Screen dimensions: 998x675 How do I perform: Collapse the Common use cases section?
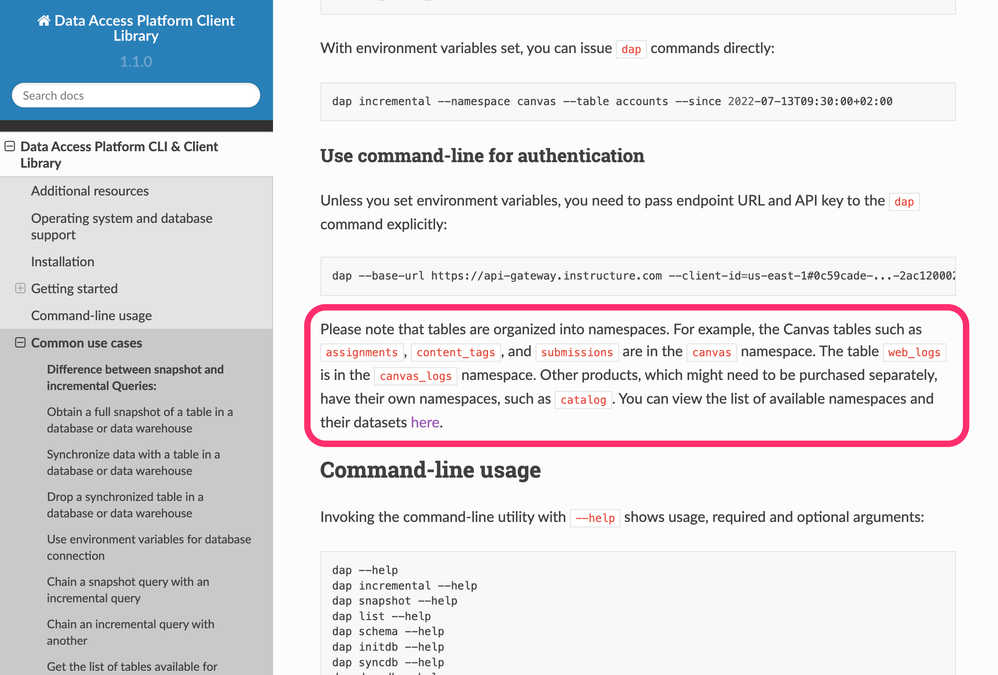(20, 343)
